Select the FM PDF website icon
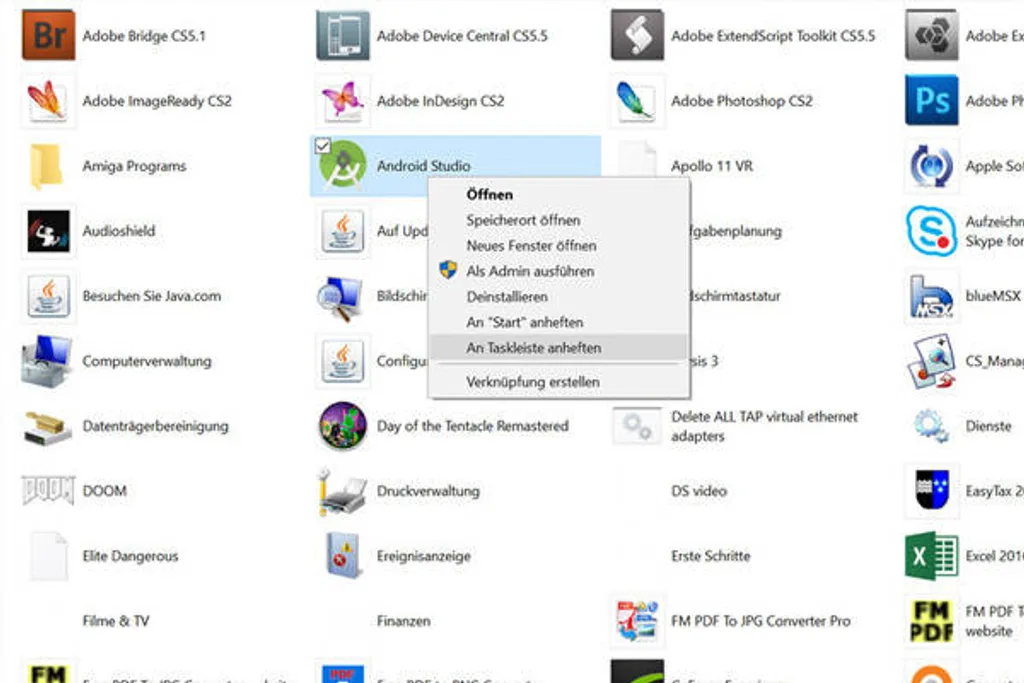This screenshot has height=683, width=1024. coord(932,621)
